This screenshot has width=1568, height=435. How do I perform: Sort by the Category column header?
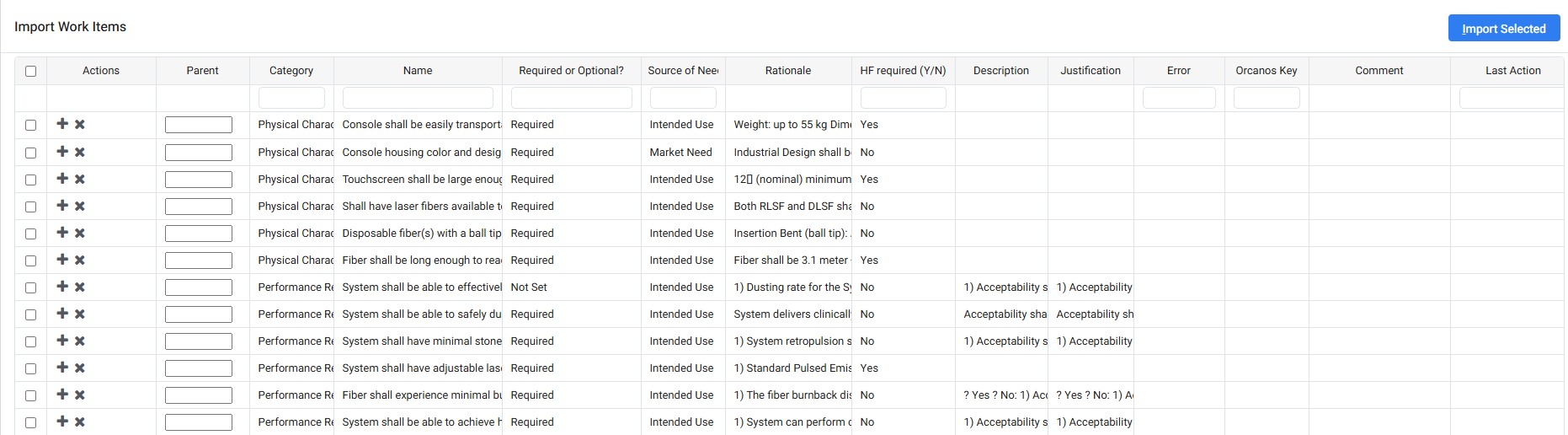click(291, 71)
